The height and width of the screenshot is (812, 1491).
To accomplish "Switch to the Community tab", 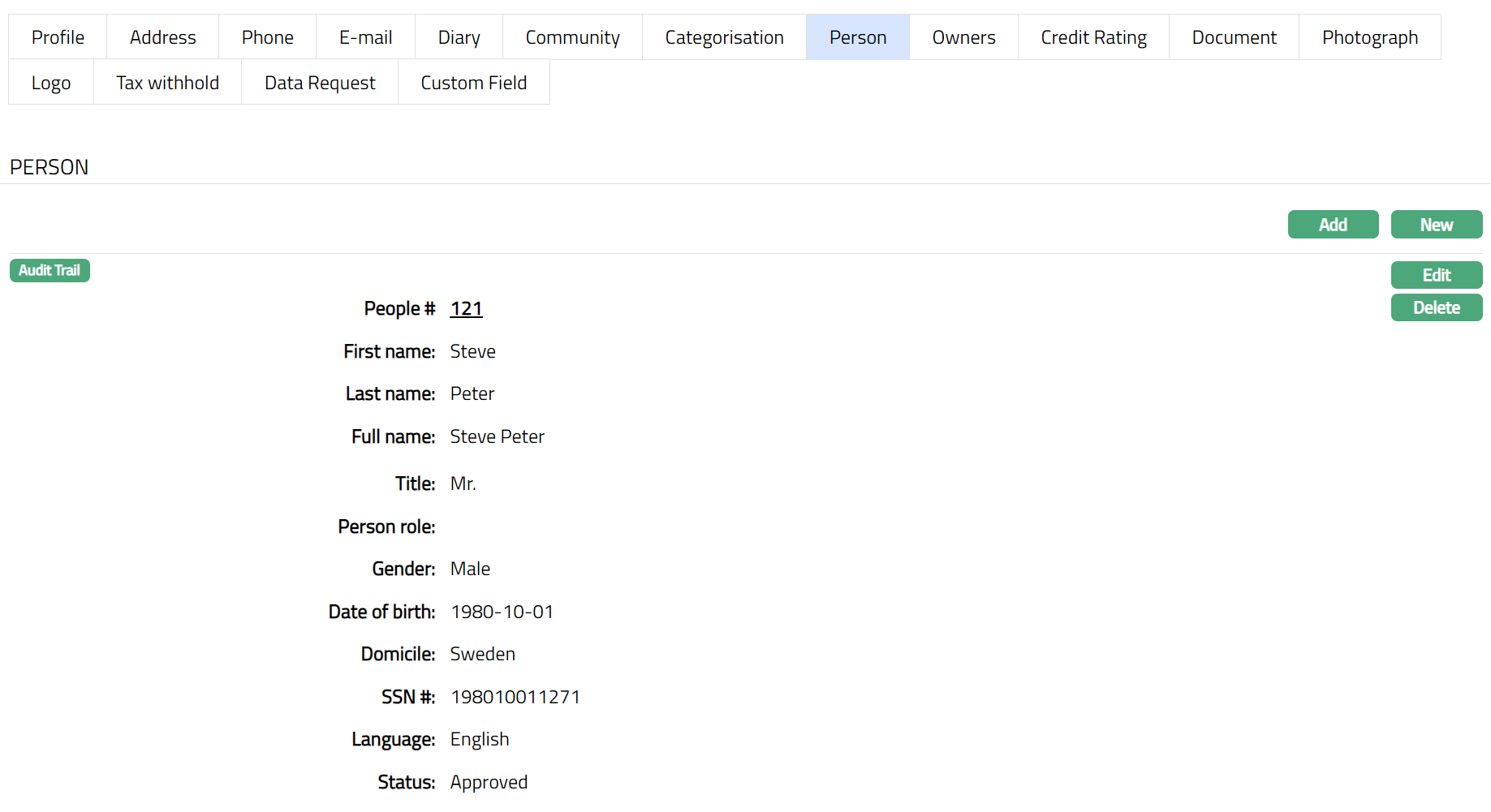I will 572,37.
